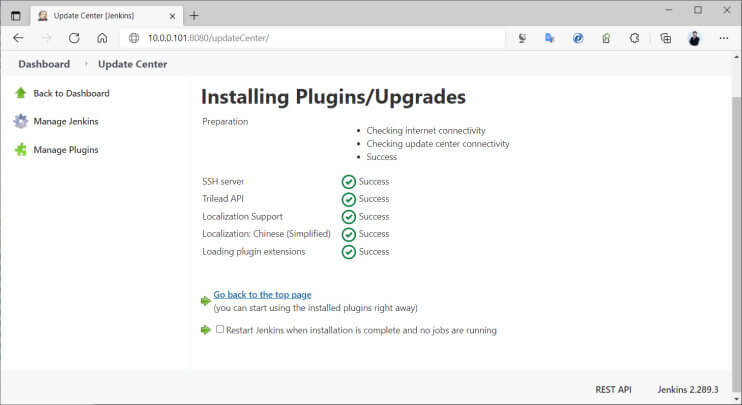Click the first extension icon in toolbar
The width and height of the screenshot is (742, 405).
[522, 38]
